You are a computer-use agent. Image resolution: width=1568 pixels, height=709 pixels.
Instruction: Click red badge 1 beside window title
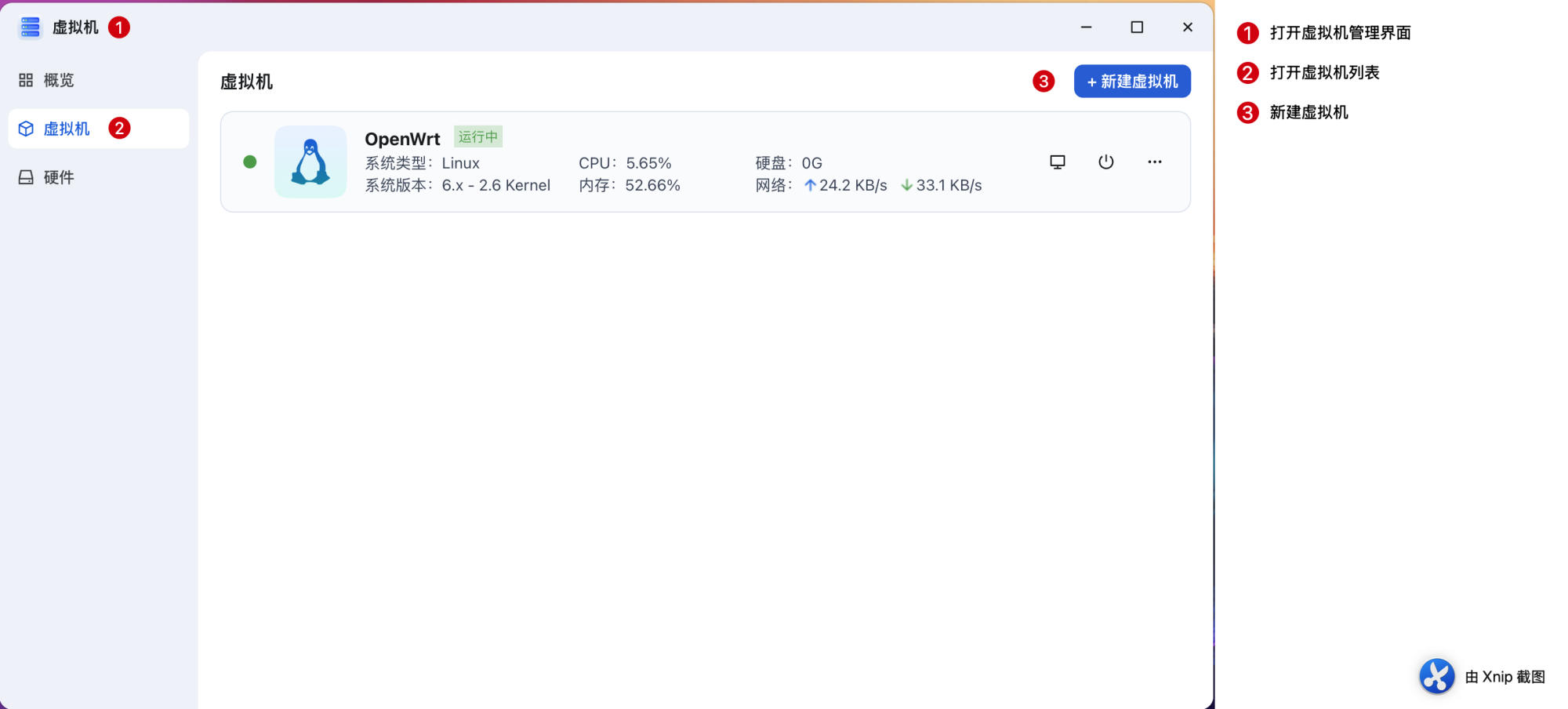(119, 27)
